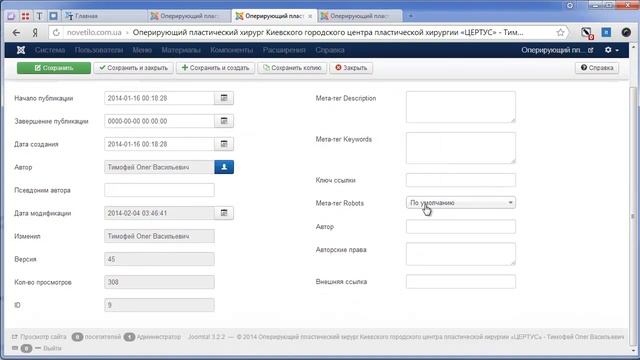
Task: Click the browser address bar URL
Action: tap(302, 32)
